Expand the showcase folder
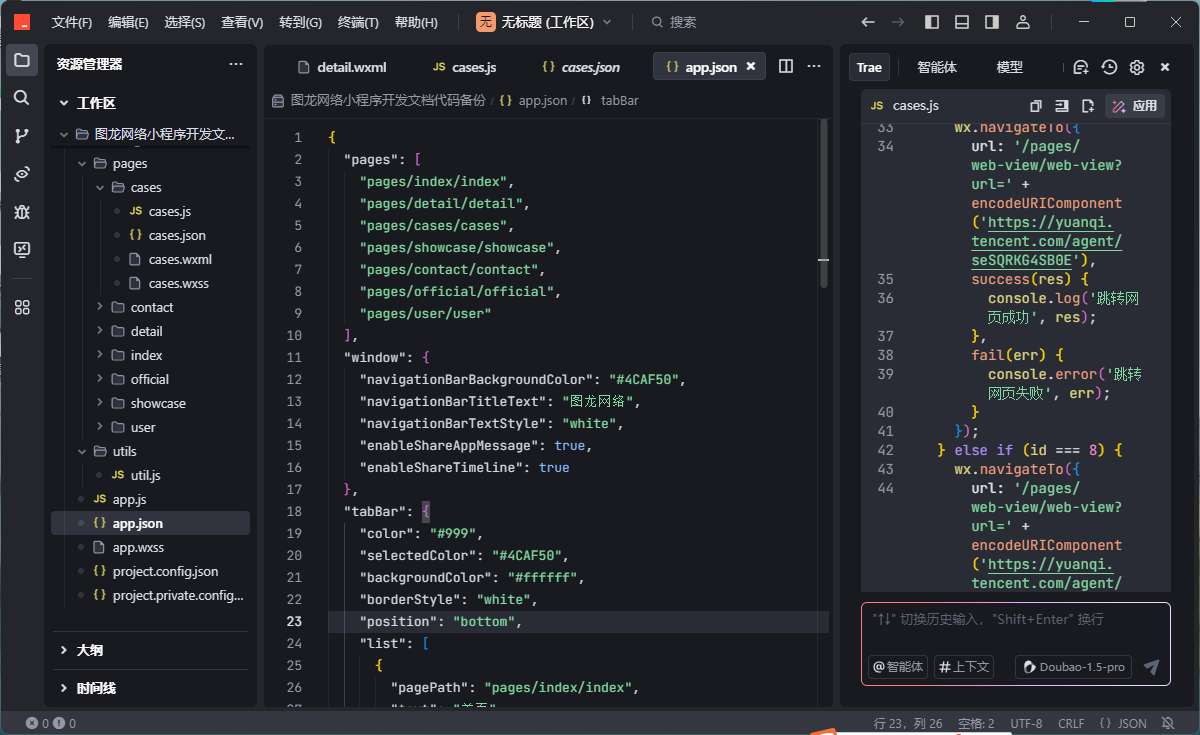The image size is (1200, 735). click(100, 403)
